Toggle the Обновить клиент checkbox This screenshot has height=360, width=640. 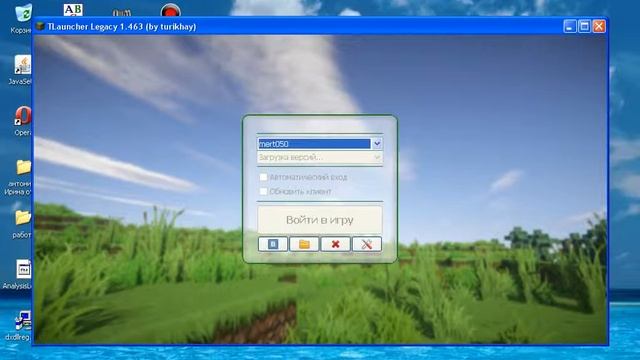[263, 191]
